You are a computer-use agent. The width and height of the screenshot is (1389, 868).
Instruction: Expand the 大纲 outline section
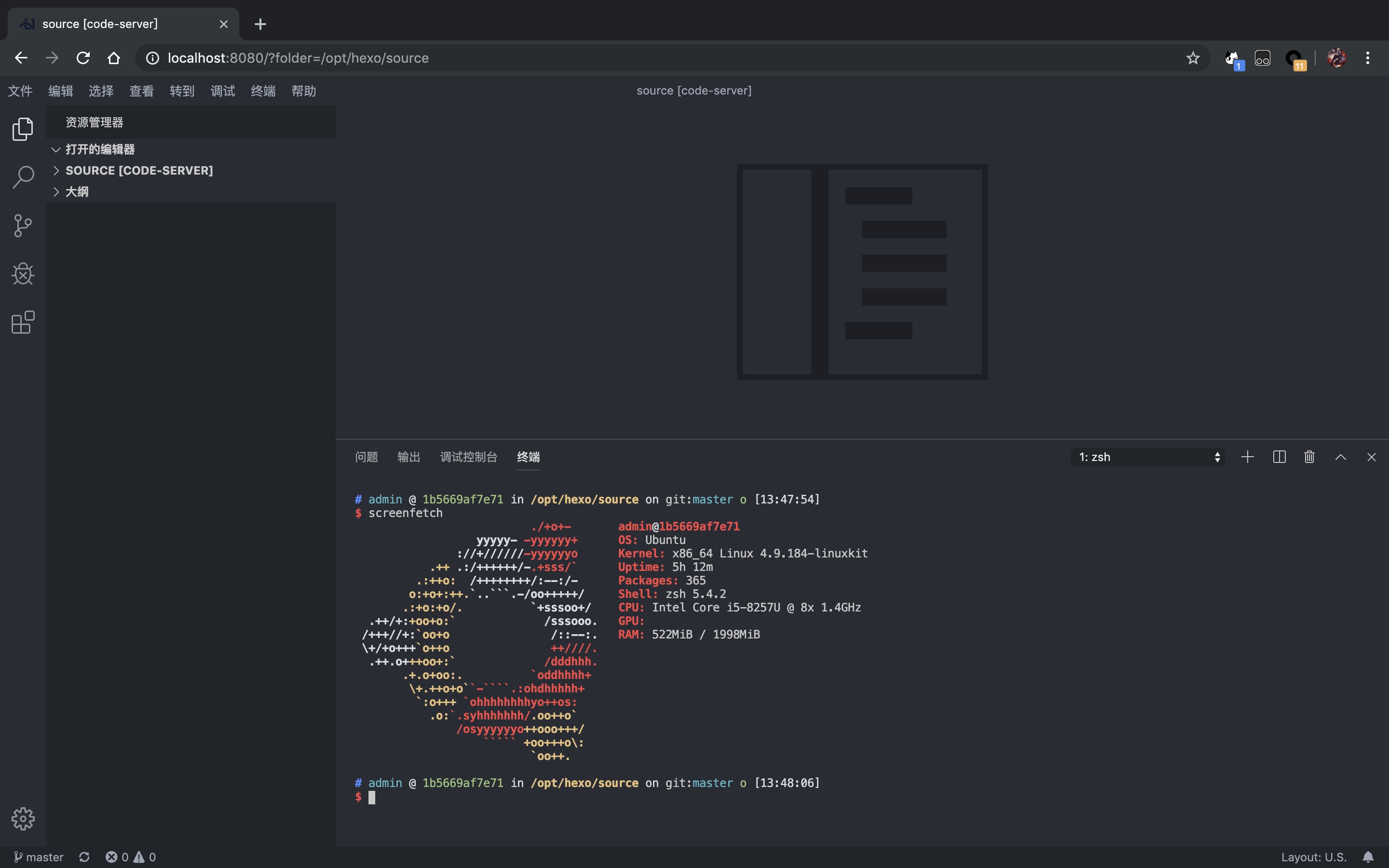point(191,192)
